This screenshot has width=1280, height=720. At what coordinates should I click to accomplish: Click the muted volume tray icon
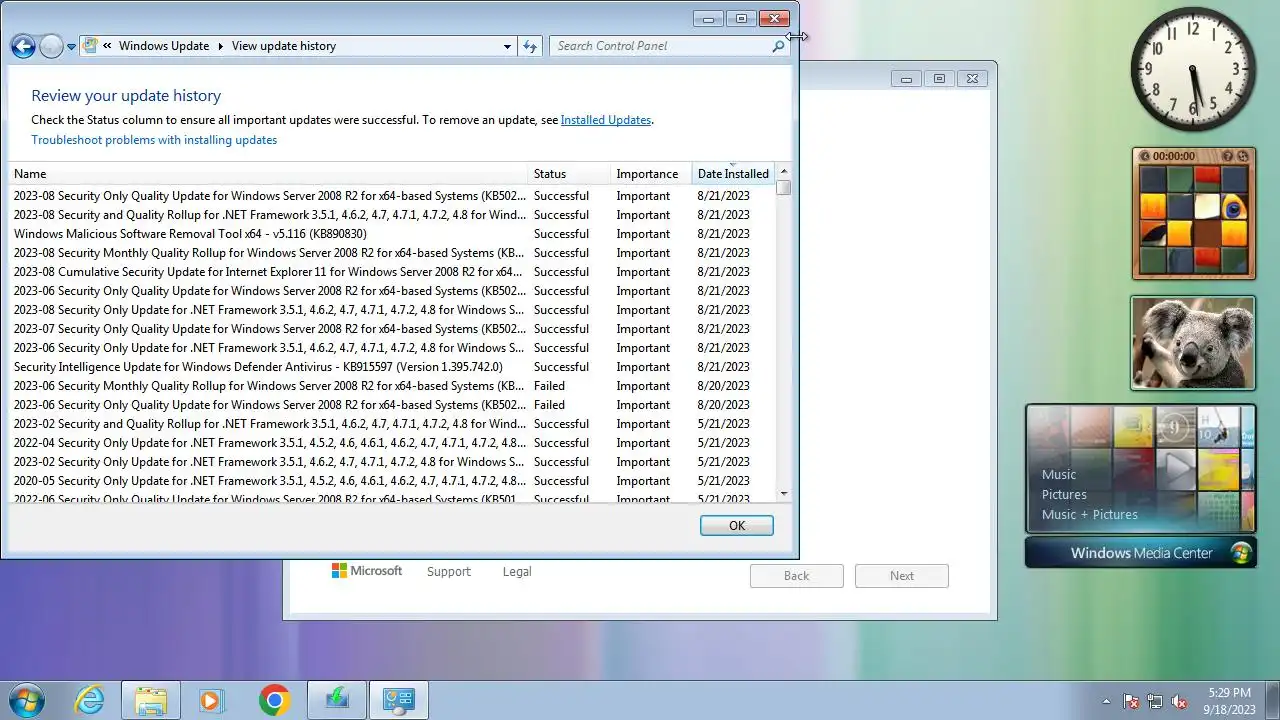tap(1179, 701)
